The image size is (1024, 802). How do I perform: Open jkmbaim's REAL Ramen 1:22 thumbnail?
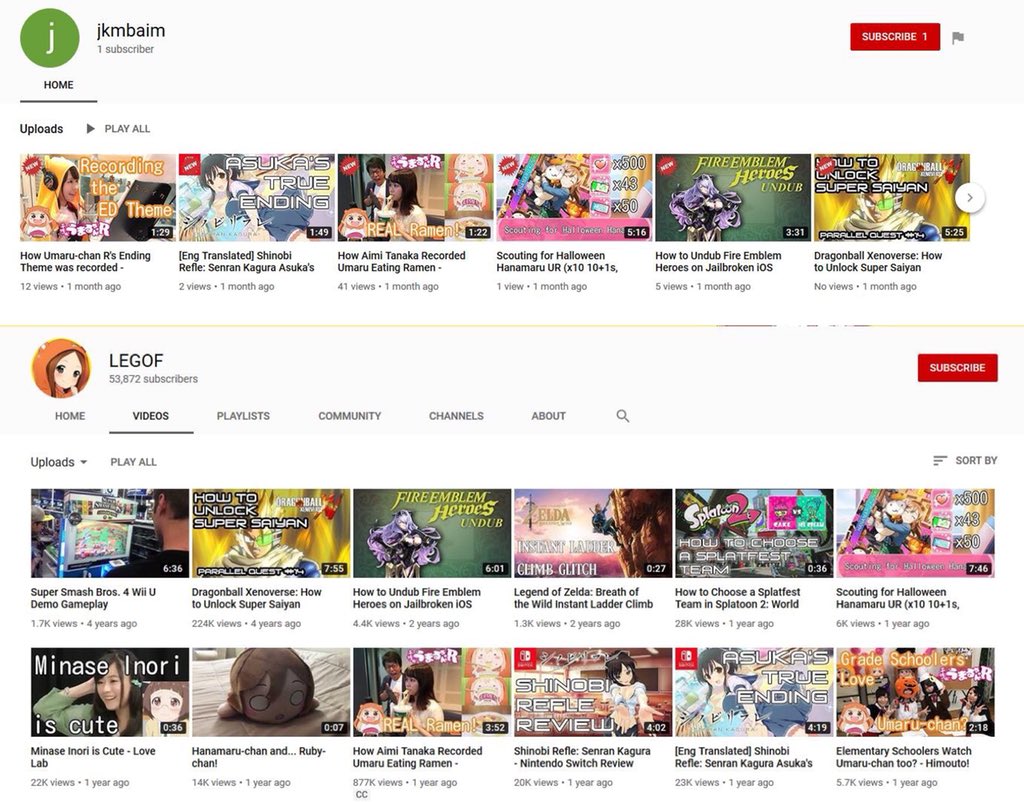coord(415,198)
